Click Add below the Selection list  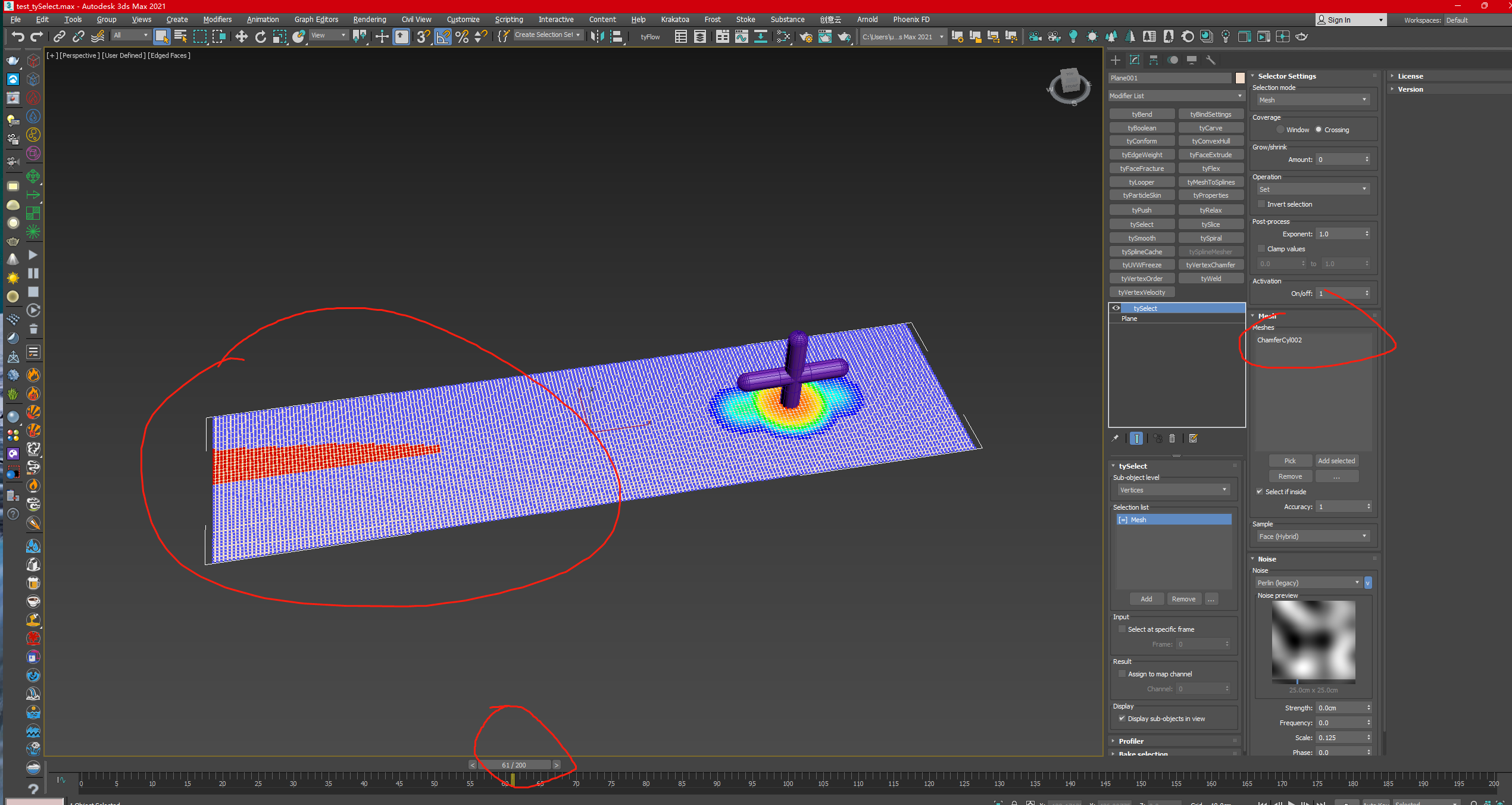point(1147,599)
